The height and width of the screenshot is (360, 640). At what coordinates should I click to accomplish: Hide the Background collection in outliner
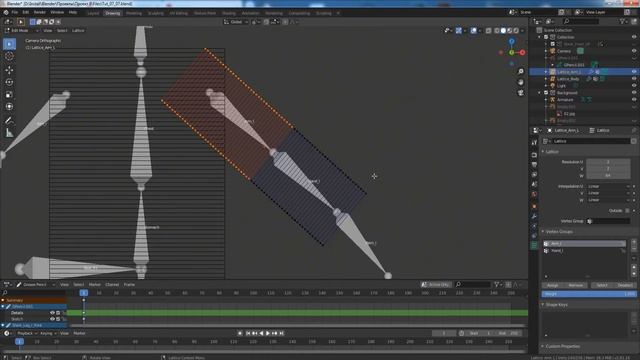click(x=634, y=93)
